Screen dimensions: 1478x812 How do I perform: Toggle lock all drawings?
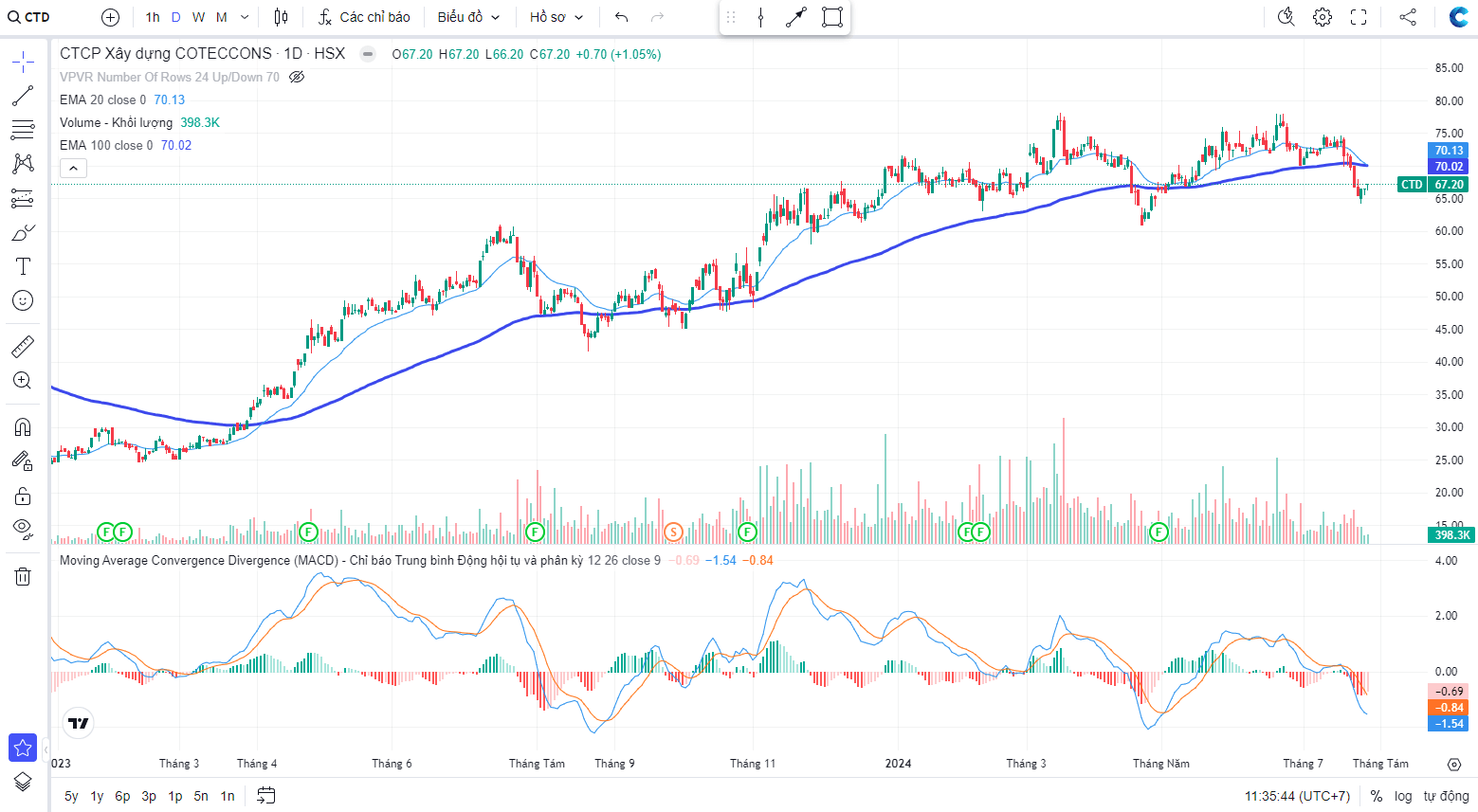(23, 496)
